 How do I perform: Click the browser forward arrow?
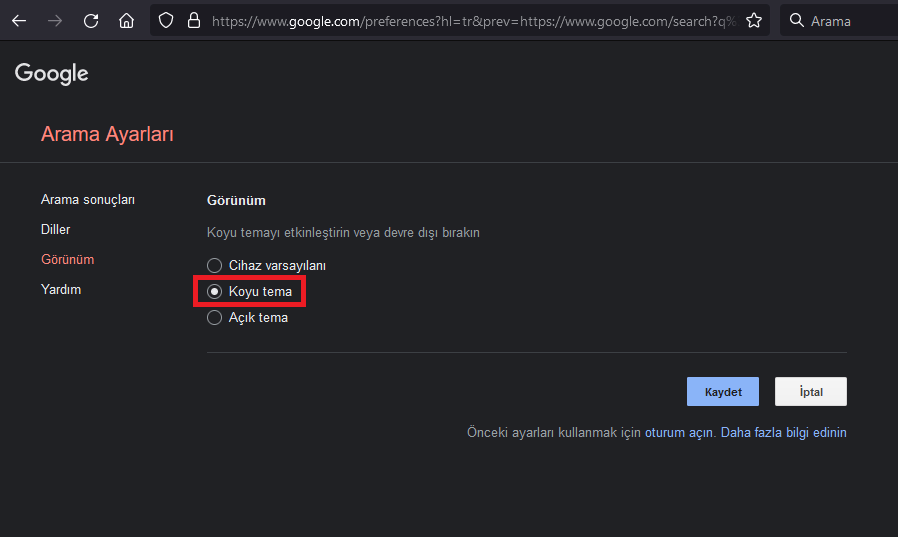tap(55, 20)
